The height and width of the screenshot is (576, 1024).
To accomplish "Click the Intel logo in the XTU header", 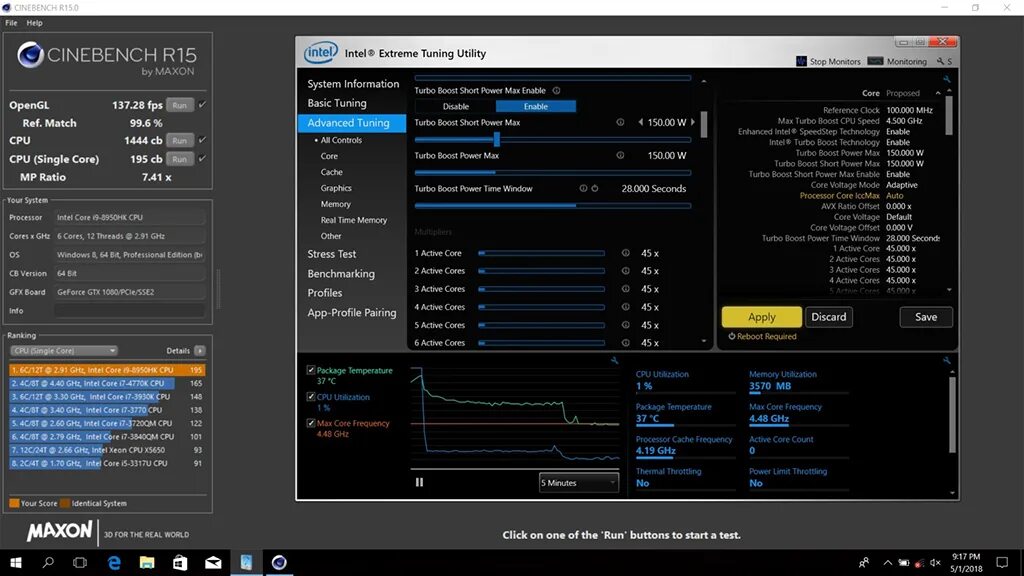I will (x=321, y=53).
